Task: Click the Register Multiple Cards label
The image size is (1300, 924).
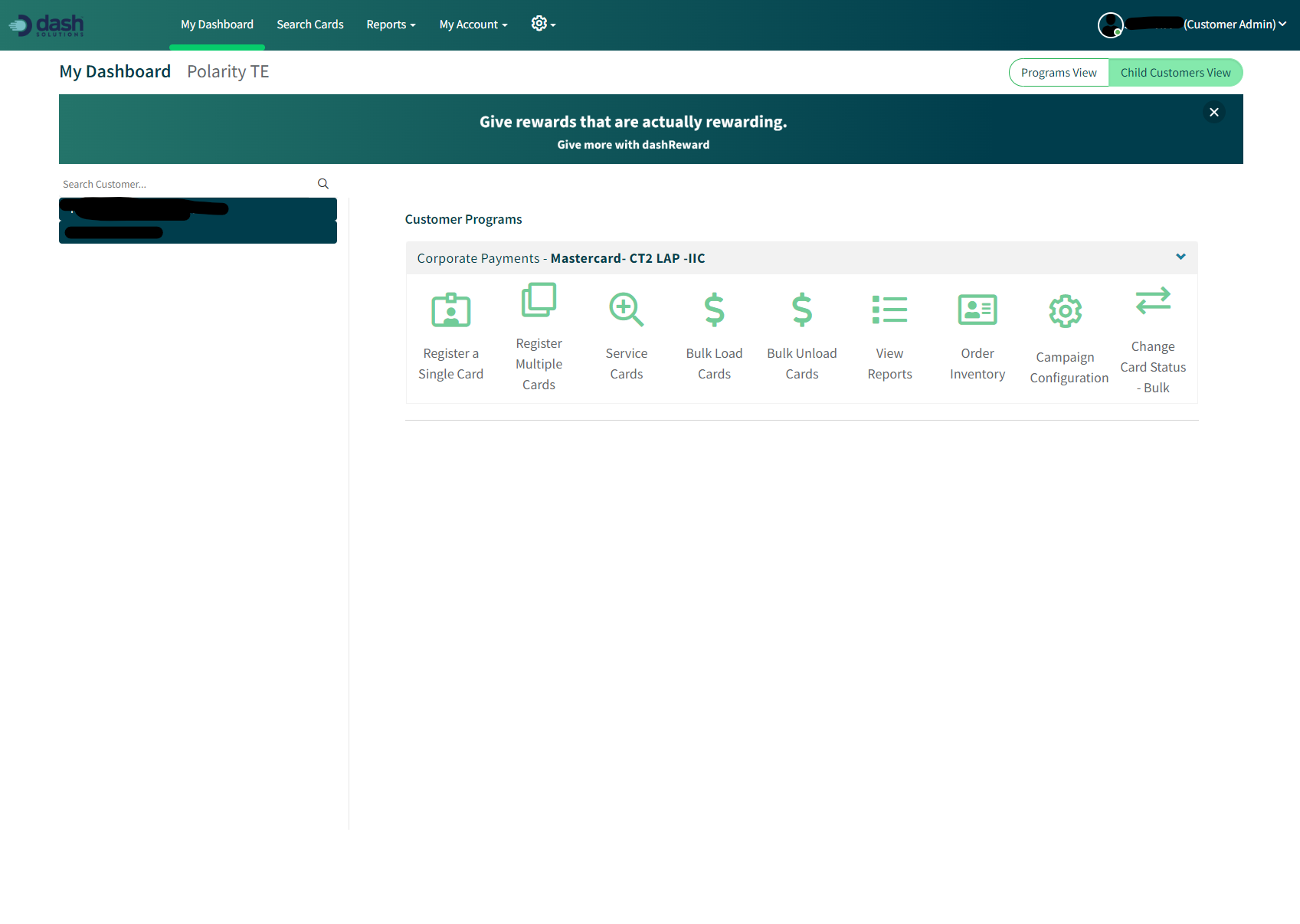Action: coord(539,364)
